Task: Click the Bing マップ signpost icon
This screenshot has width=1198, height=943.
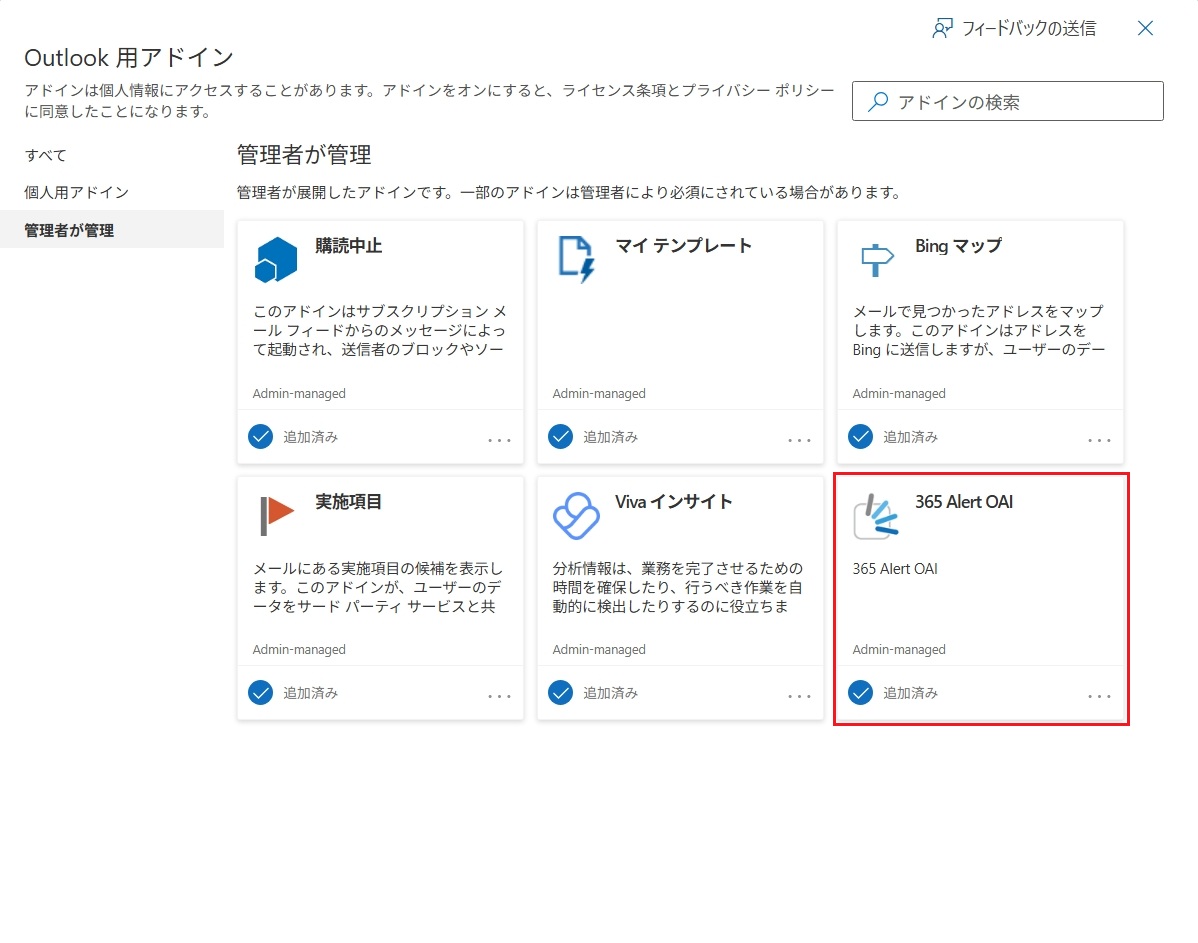Action: click(876, 260)
